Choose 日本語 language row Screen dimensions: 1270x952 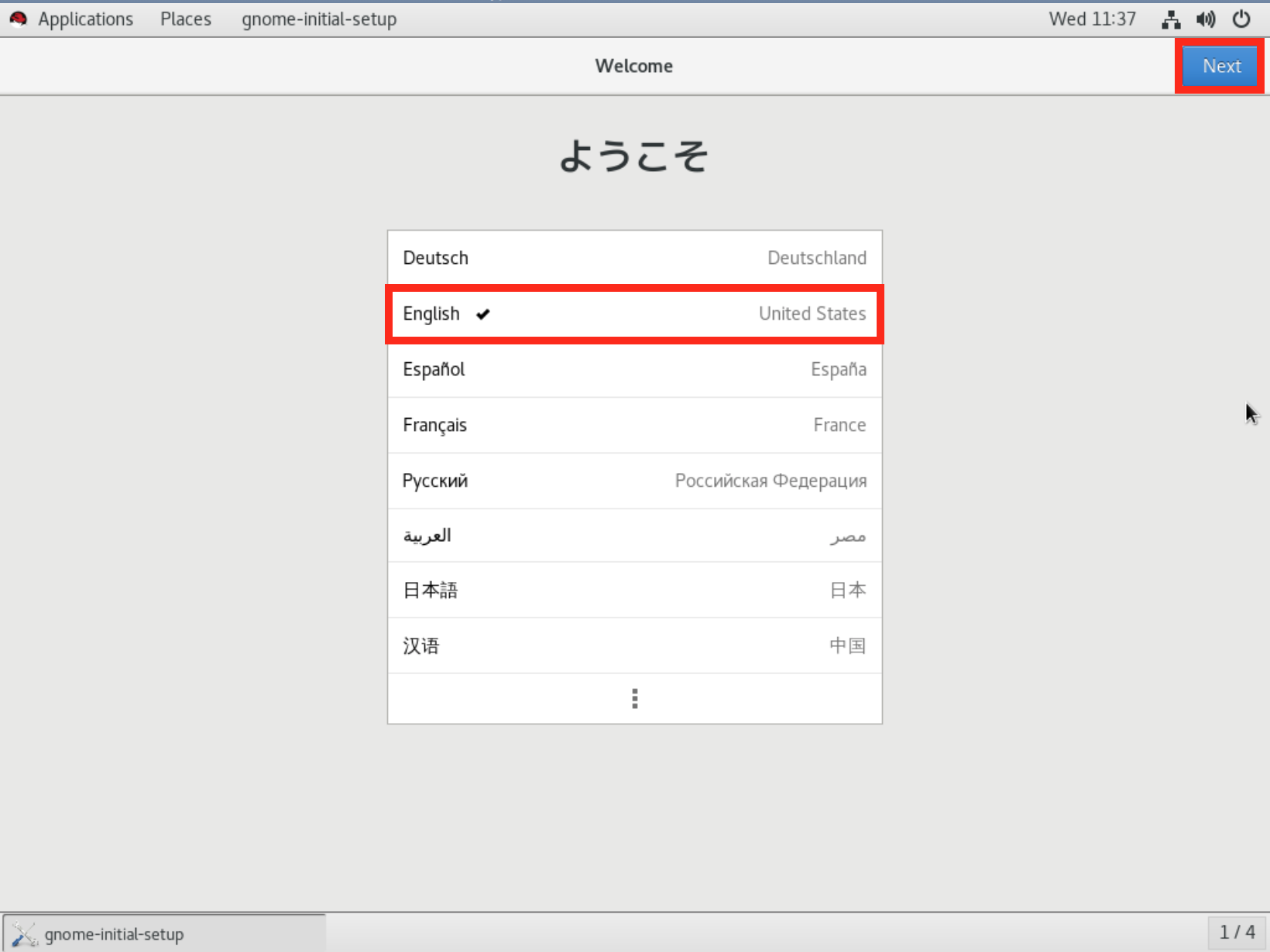[x=634, y=590]
